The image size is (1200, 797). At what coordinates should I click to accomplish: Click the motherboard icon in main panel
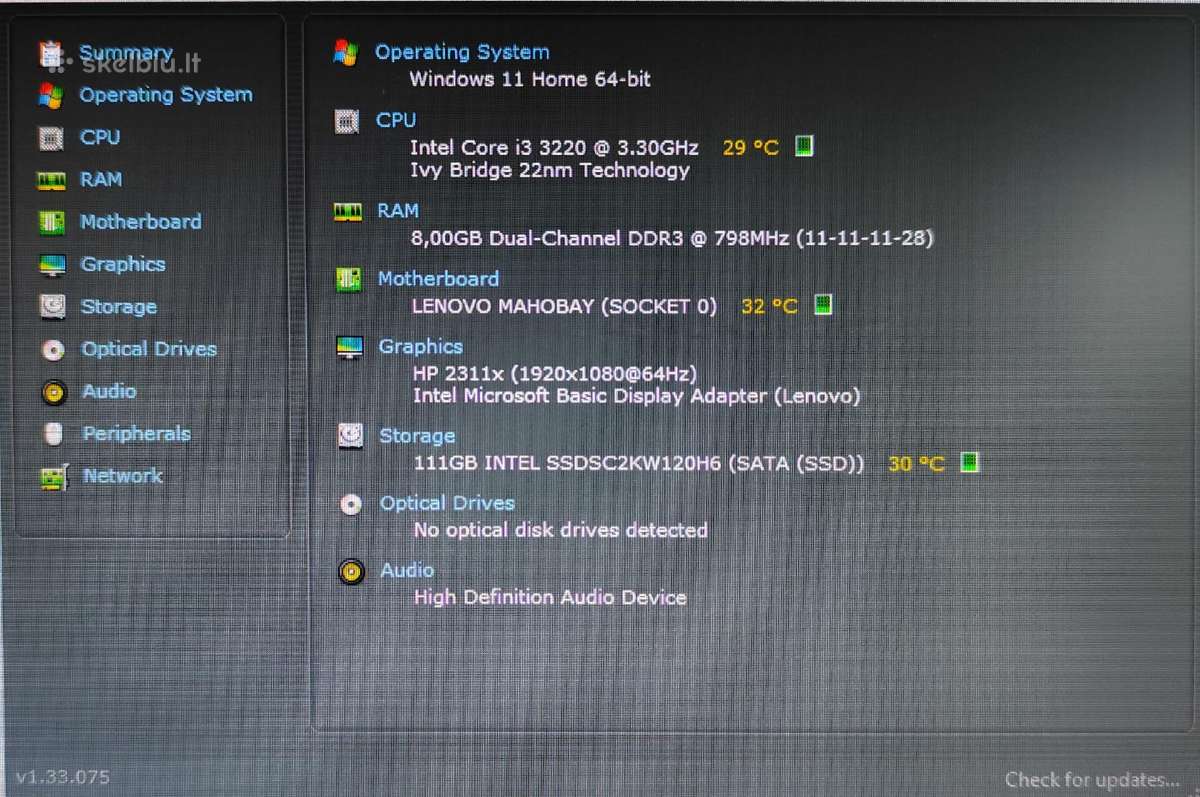click(349, 279)
